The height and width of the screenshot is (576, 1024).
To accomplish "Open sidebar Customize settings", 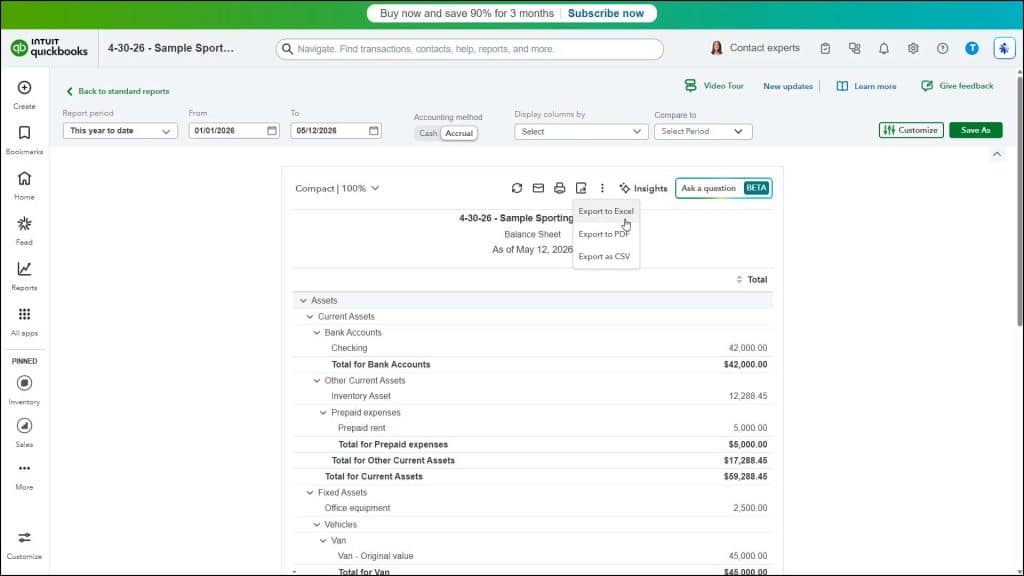I will 24,545.
